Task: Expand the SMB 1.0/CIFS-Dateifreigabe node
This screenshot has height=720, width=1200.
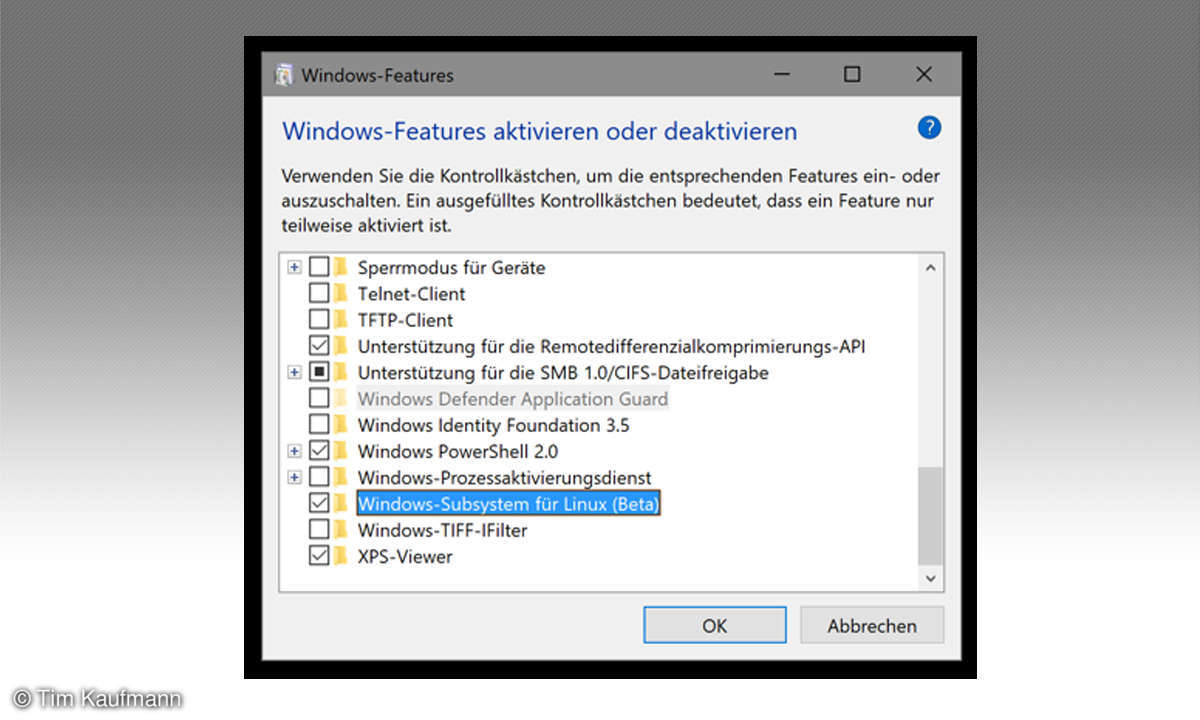Action: [x=294, y=372]
